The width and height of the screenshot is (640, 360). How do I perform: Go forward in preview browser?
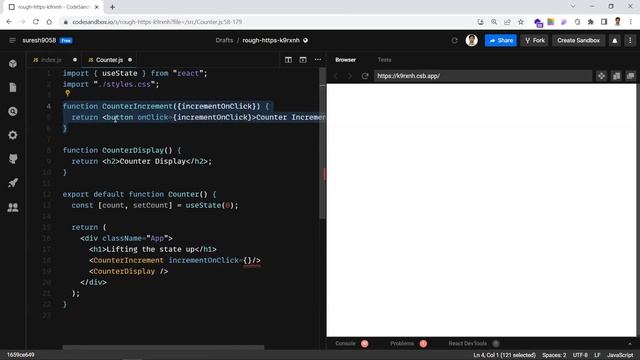350,76
